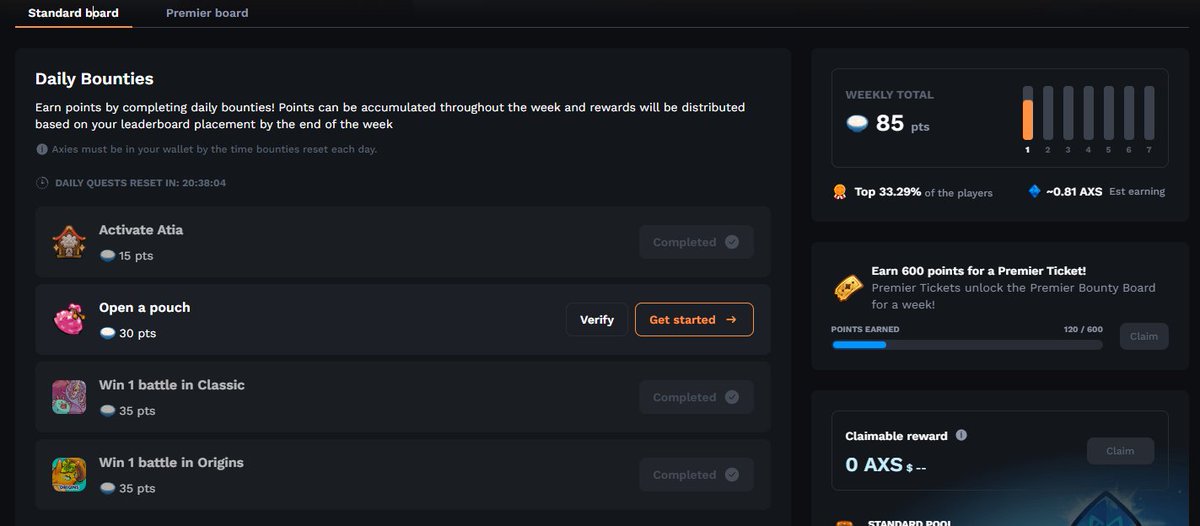The height and width of the screenshot is (526, 1200).
Task: Select day 5 bar in weekly chart
Action: point(1108,113)
